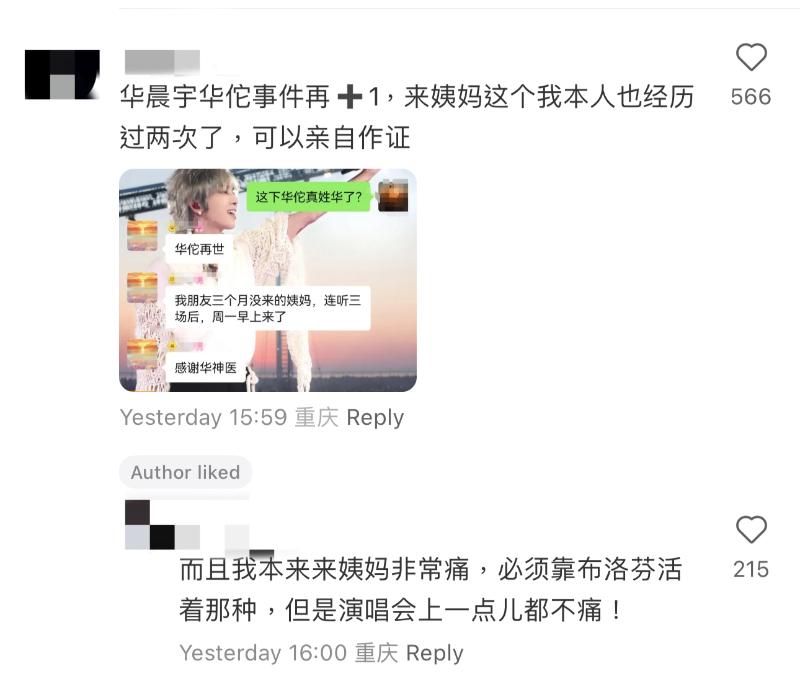Click the 华佗再世 chat bubble
The height and width of the screenshot is (679, 800).
coord(199,249)
